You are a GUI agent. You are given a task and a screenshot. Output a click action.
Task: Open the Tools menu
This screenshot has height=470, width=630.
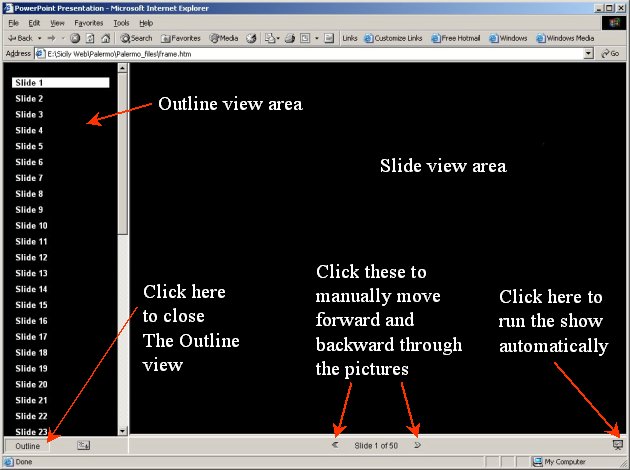coord(121,22)
